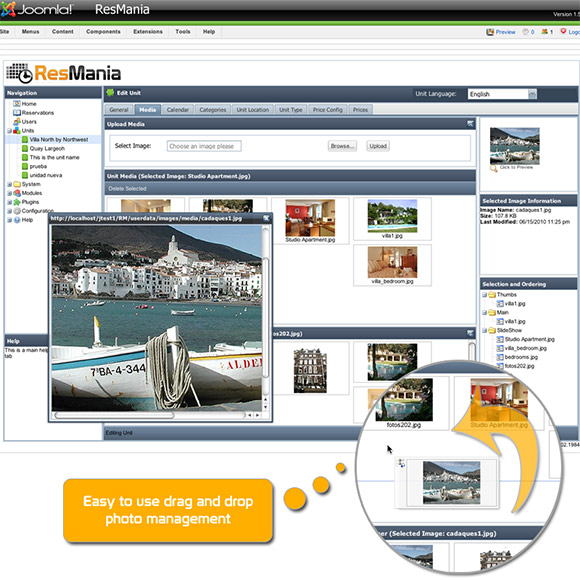The image size is (580, 580).
Task: Select 'This is the unit name' unit
Action: [54, 157]
